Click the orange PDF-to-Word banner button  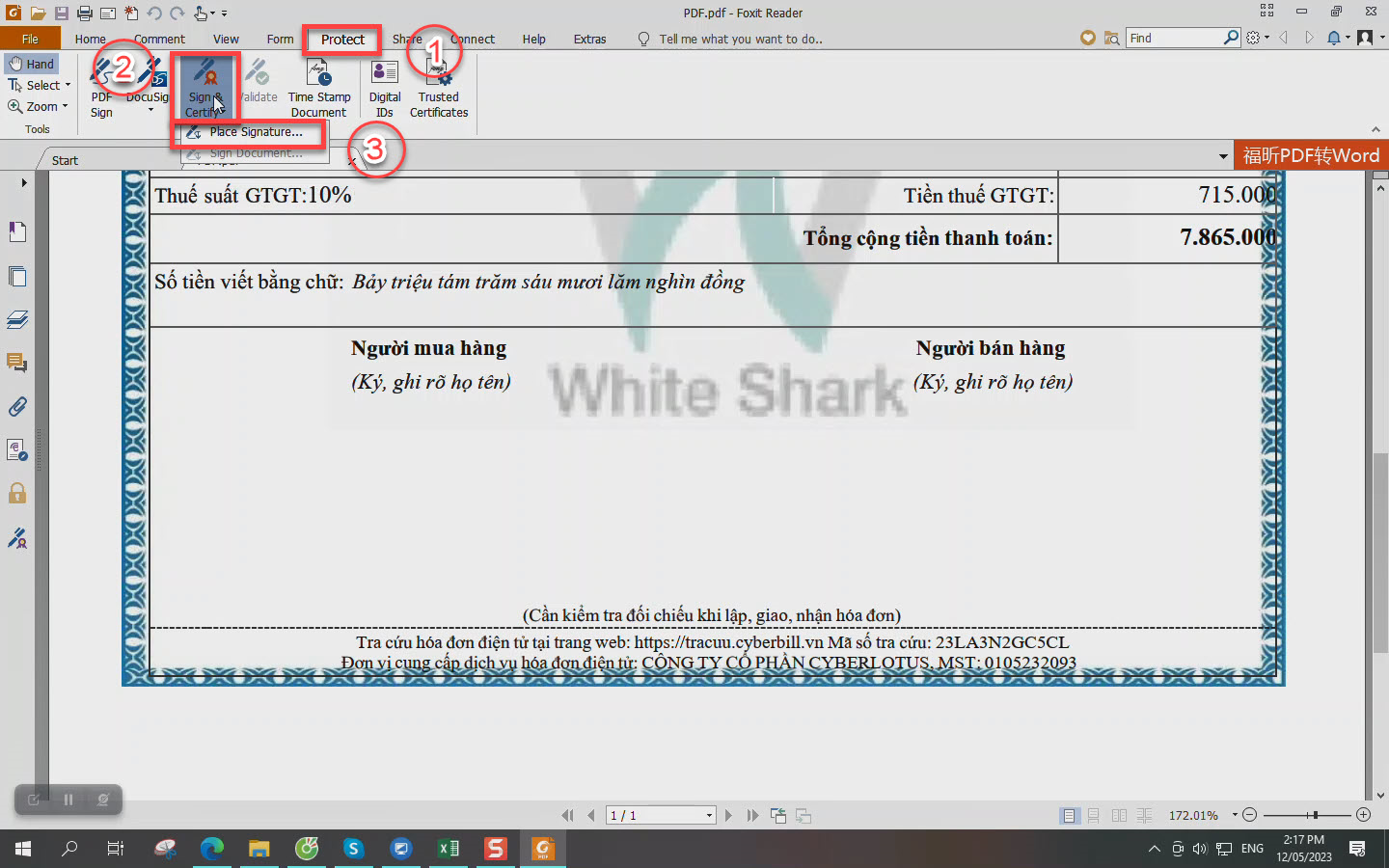tap(1311, 156)
